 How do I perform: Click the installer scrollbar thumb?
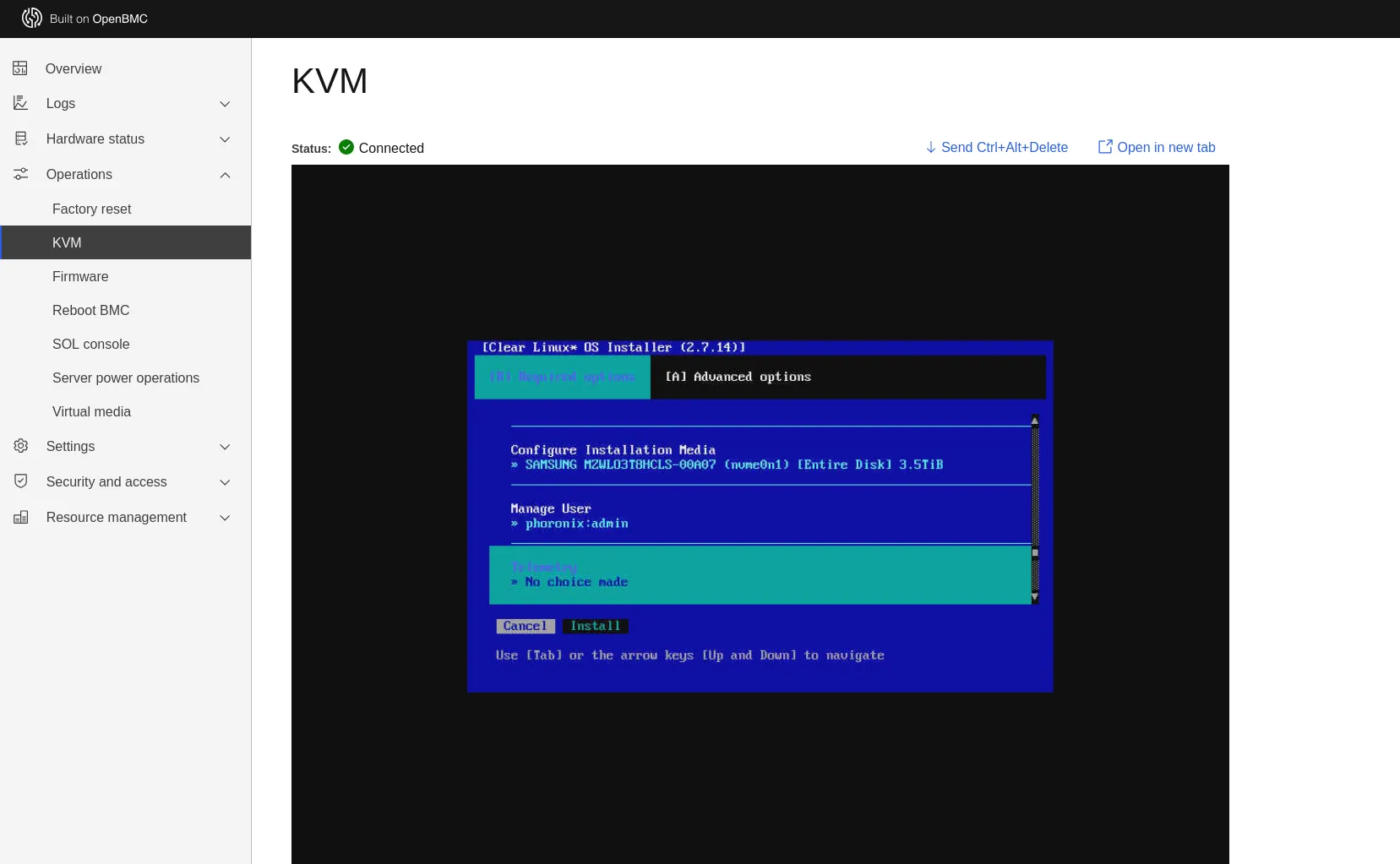pyautogui.click(x=1035, y=552)
